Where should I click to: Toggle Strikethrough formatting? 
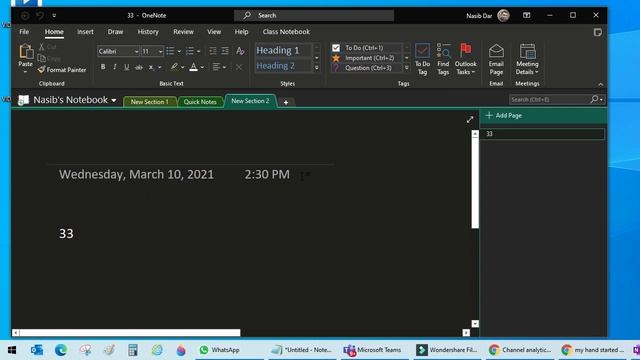139,67
